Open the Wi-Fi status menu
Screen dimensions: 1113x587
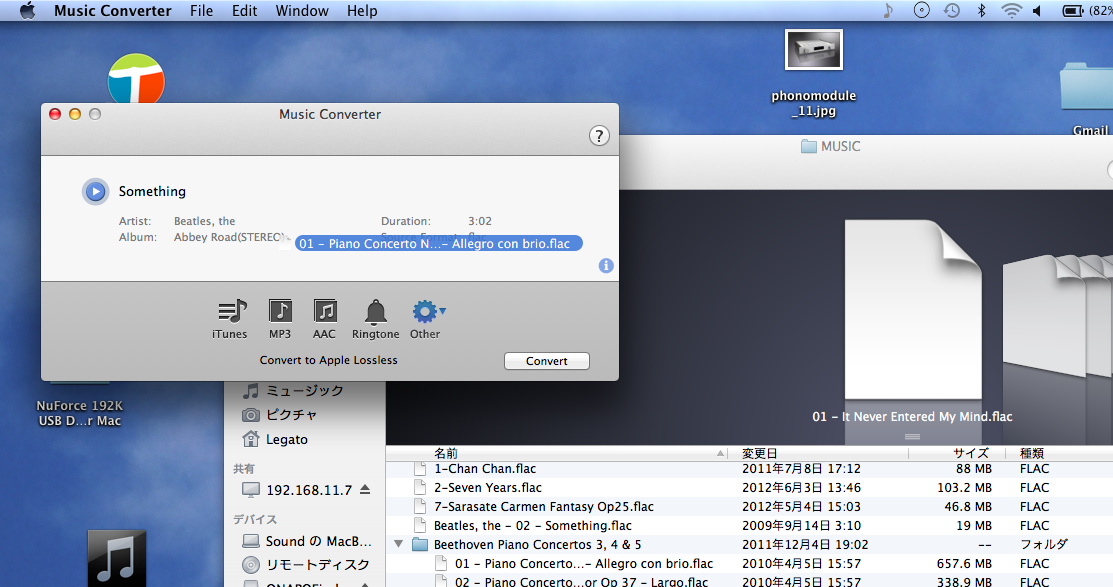pos(1011,11)
